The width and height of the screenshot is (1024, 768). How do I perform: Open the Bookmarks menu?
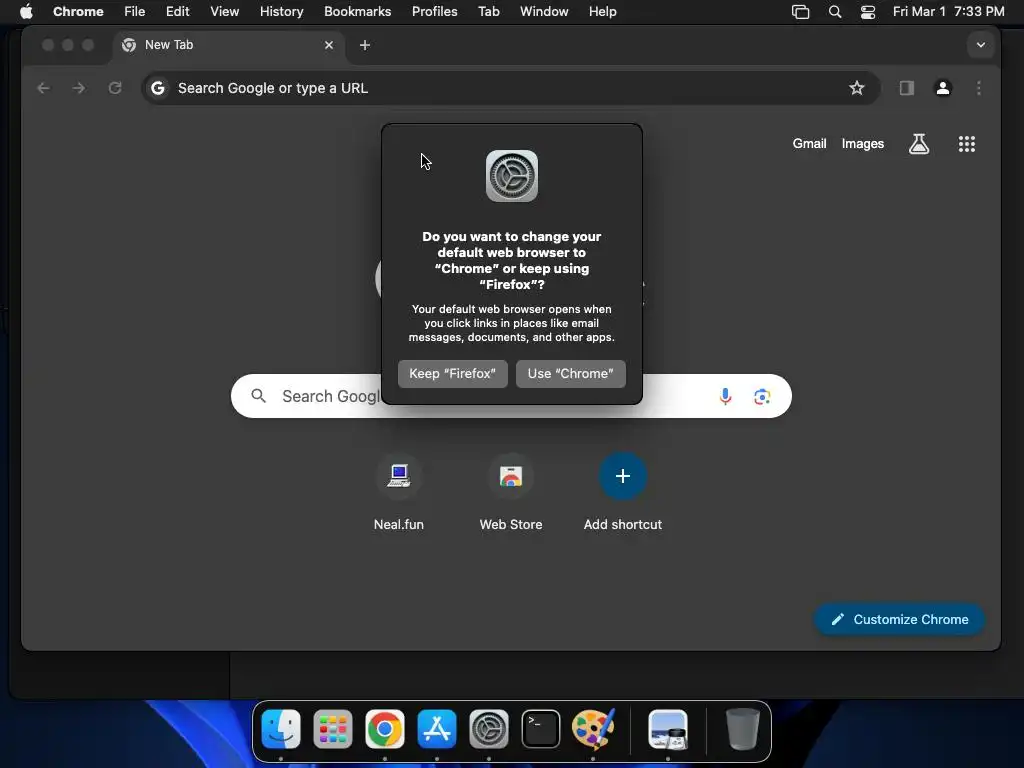[x=357, y=12]
